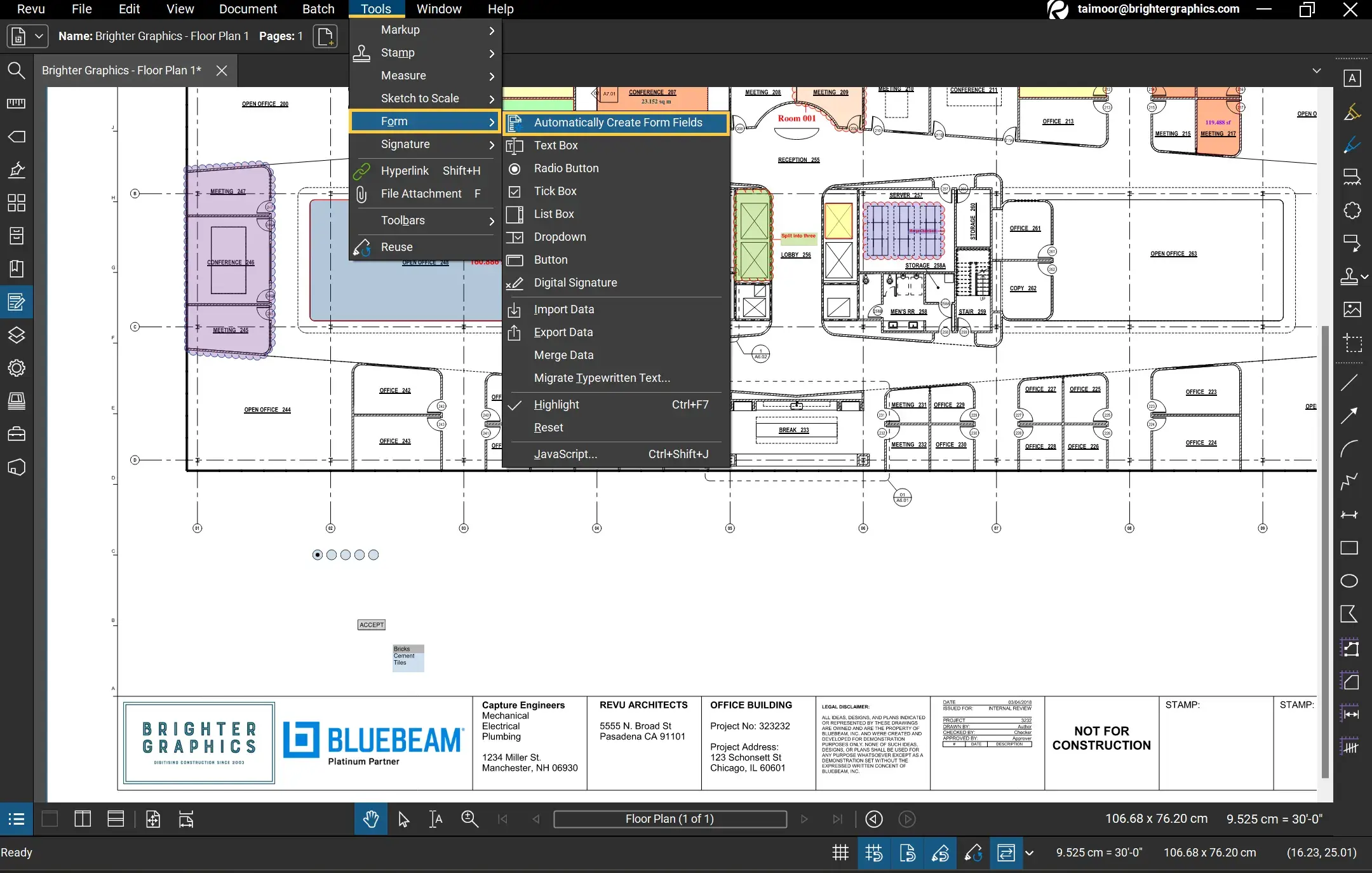Expand the Signature submenu
Image resolution: width=1372 pixels, height=873 pixels.
pyautogui.click(x=424, y=144)
